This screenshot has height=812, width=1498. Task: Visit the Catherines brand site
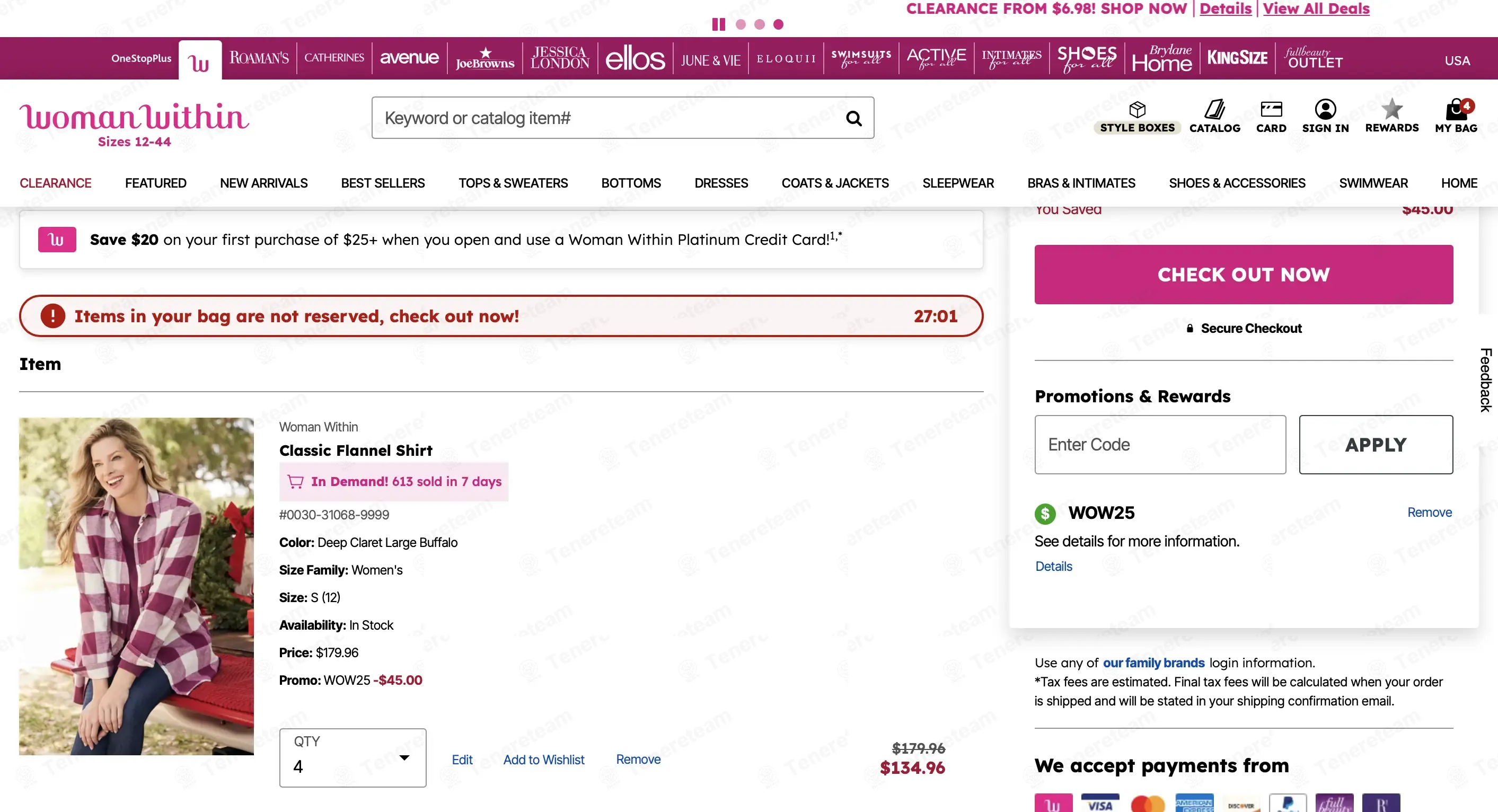pyautogui.click(x=334, y=58)
